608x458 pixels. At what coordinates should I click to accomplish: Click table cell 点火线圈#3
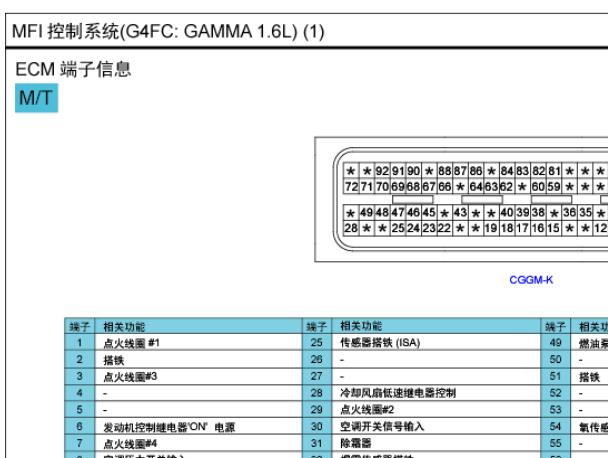point(198,377)
